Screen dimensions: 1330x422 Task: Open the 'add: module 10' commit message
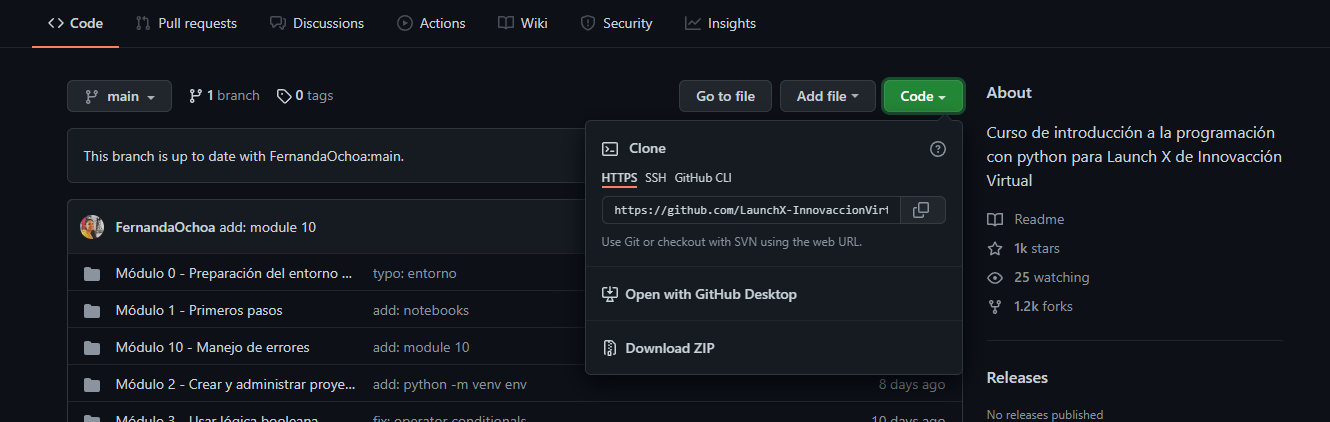pos(268,227)
